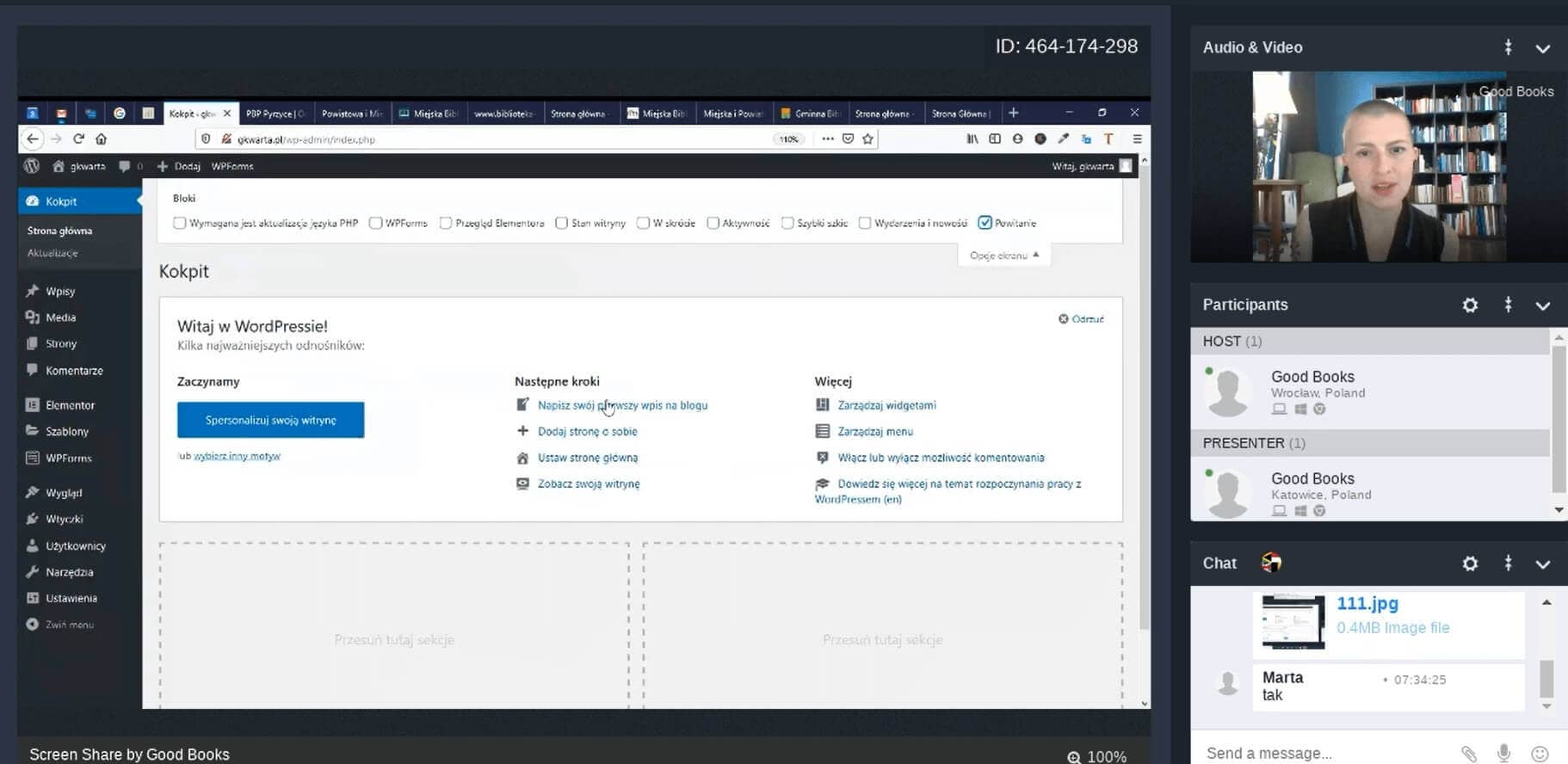Click the WordPress logo in admin bar
The image size is (1568, 764).
pos(32,166)
